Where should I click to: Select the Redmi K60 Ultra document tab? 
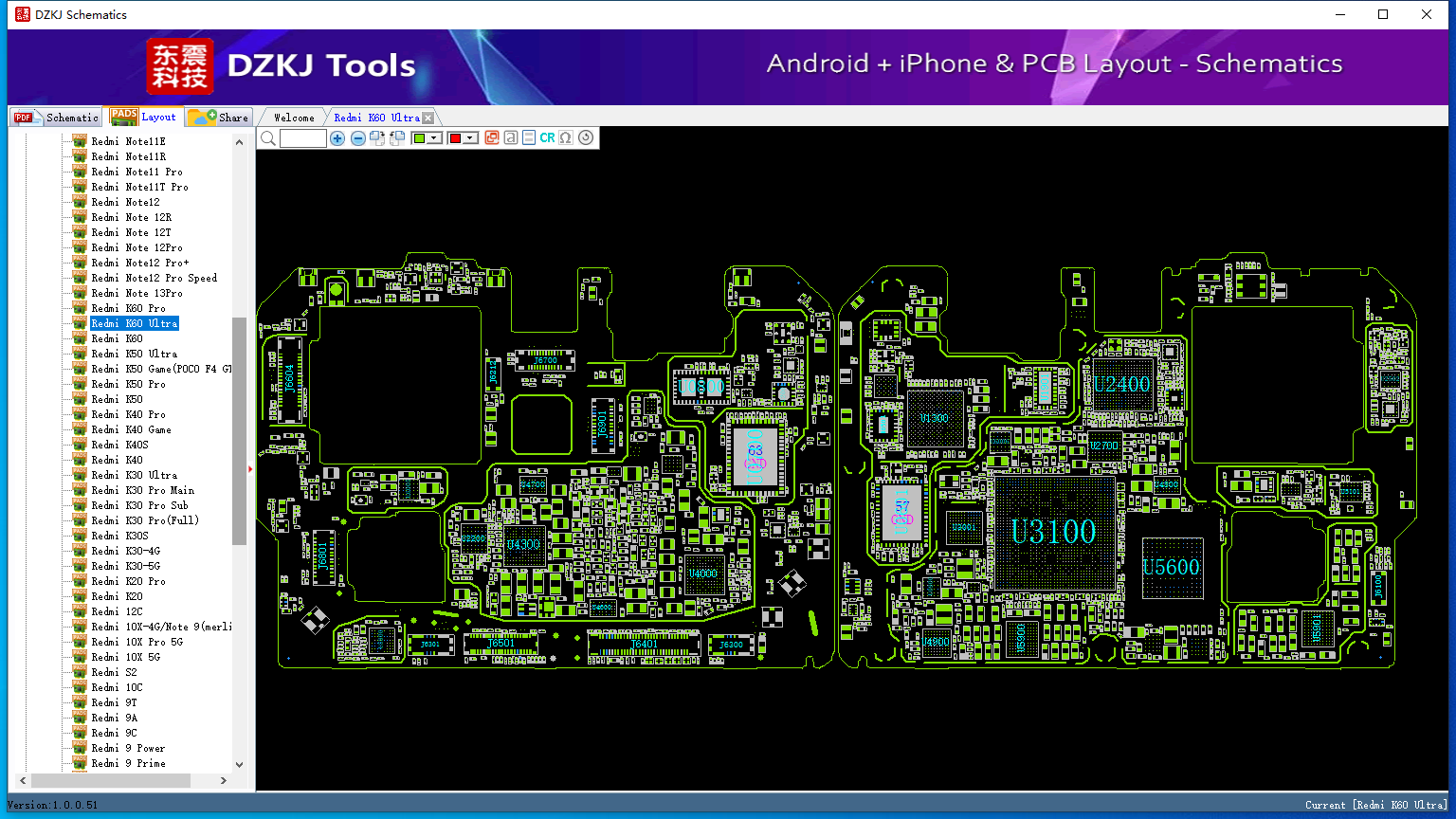[376, 118]
